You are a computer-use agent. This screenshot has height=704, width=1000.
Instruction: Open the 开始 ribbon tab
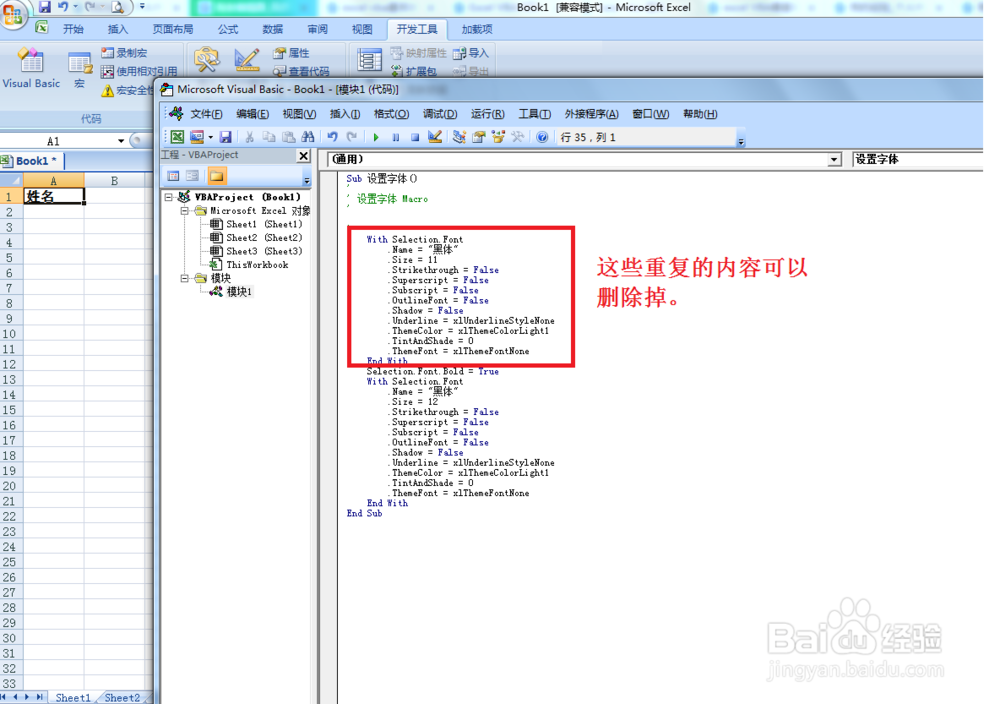(73, 29)
